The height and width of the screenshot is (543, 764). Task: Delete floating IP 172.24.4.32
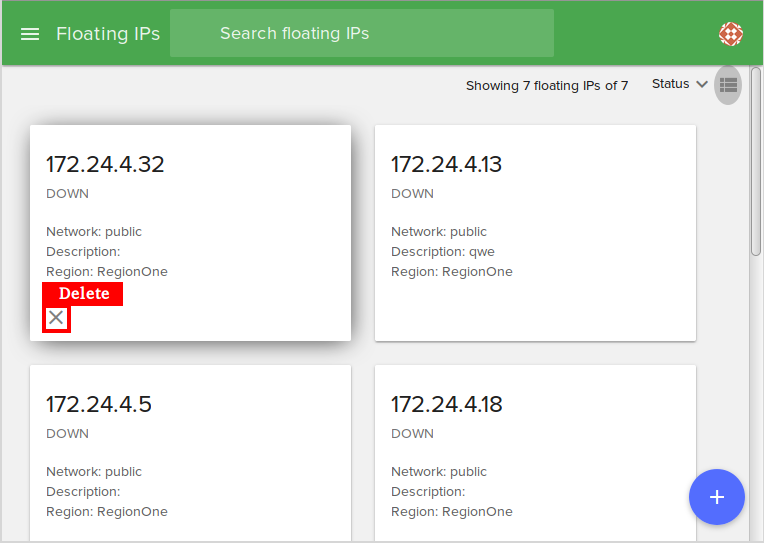(x=56, y=318)
